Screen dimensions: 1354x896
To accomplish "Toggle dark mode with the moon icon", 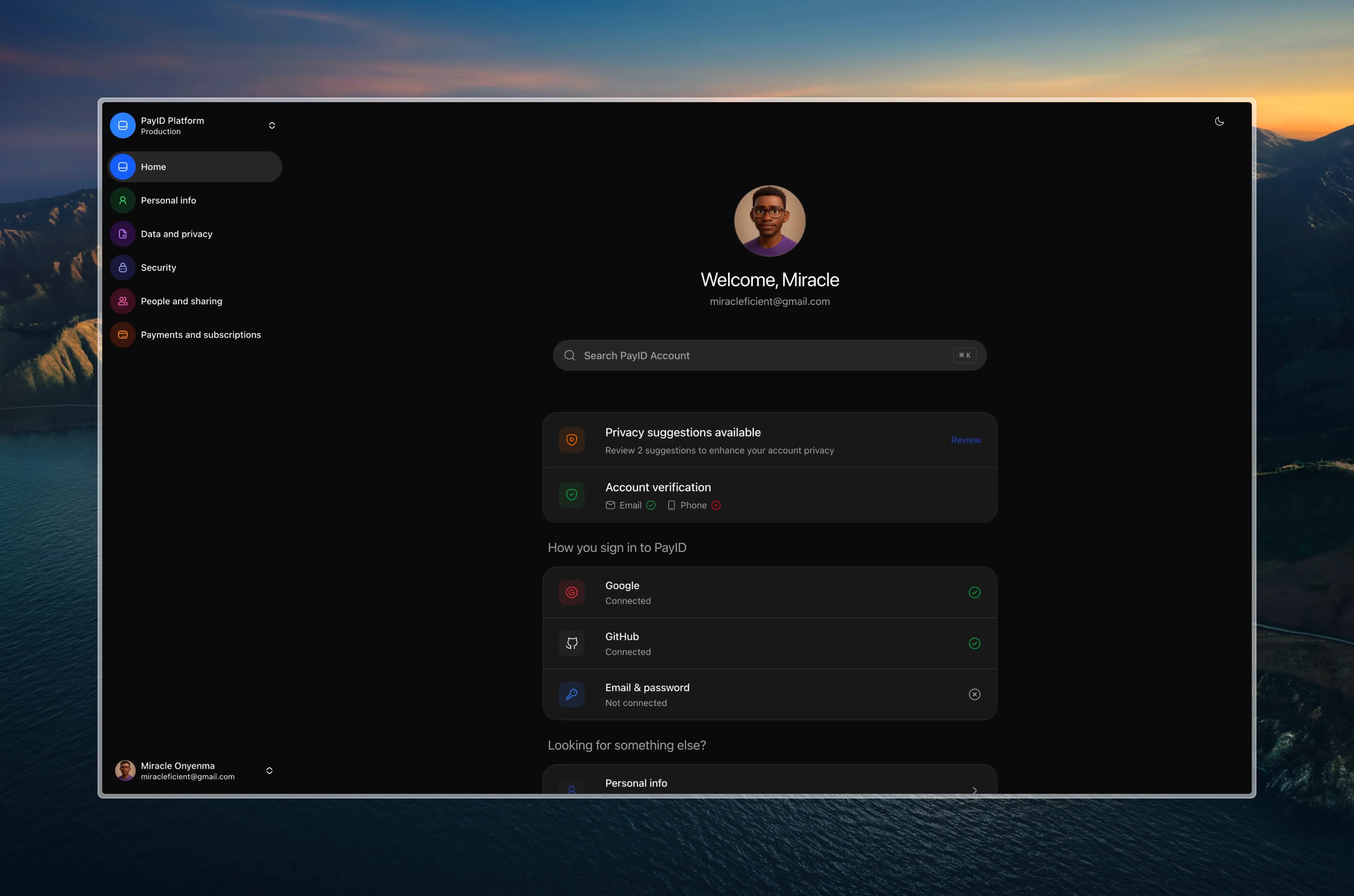I will point(1219,121).
